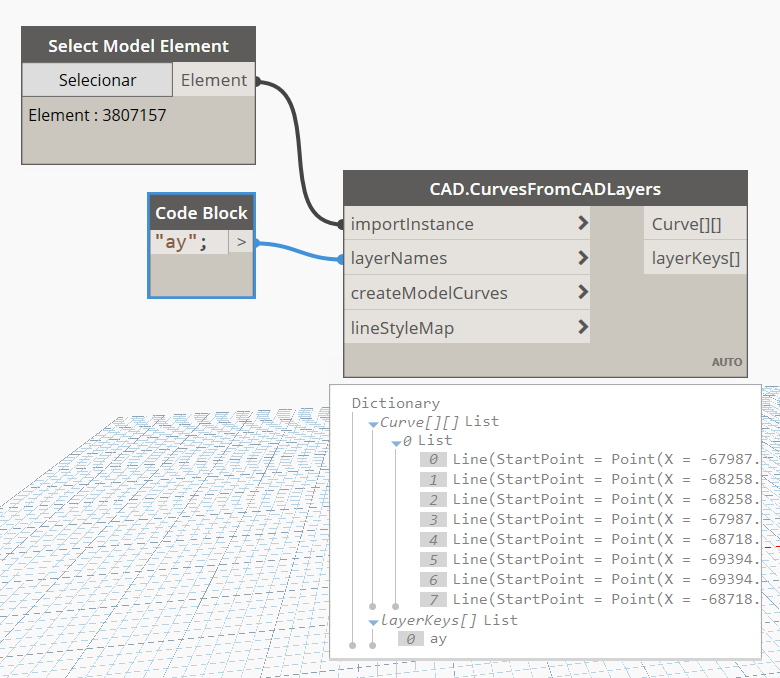Screen dimensions: 780x678
Task: Collapse the layerKeys[] List tree node
Action: pos(373,622)
